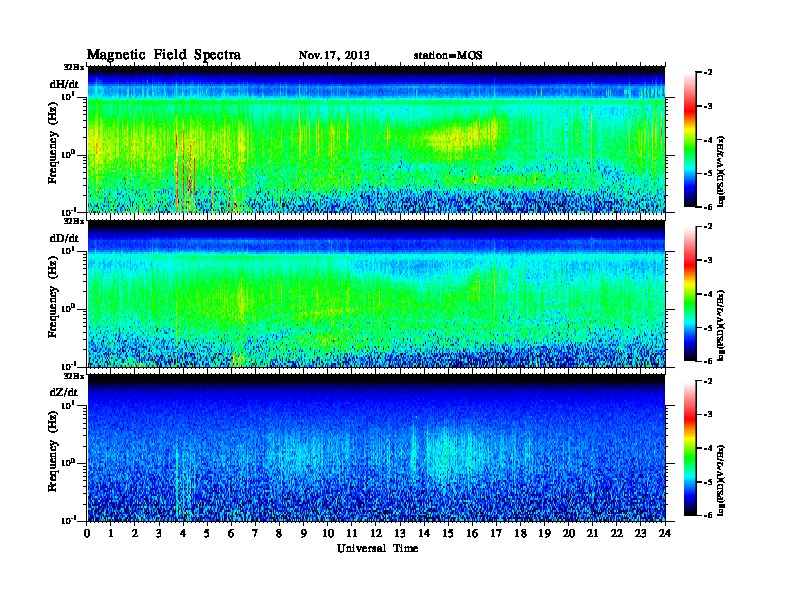
Task: Click hour '6' on the time axis
Action: click(232, 533)
